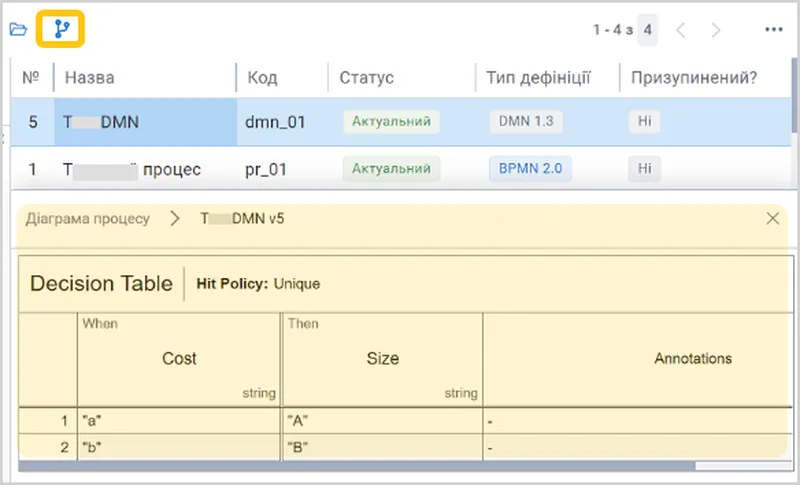Viewport: 800px width, 485px height.
Task: Go to previous page arrow
Action: (680, 30)
